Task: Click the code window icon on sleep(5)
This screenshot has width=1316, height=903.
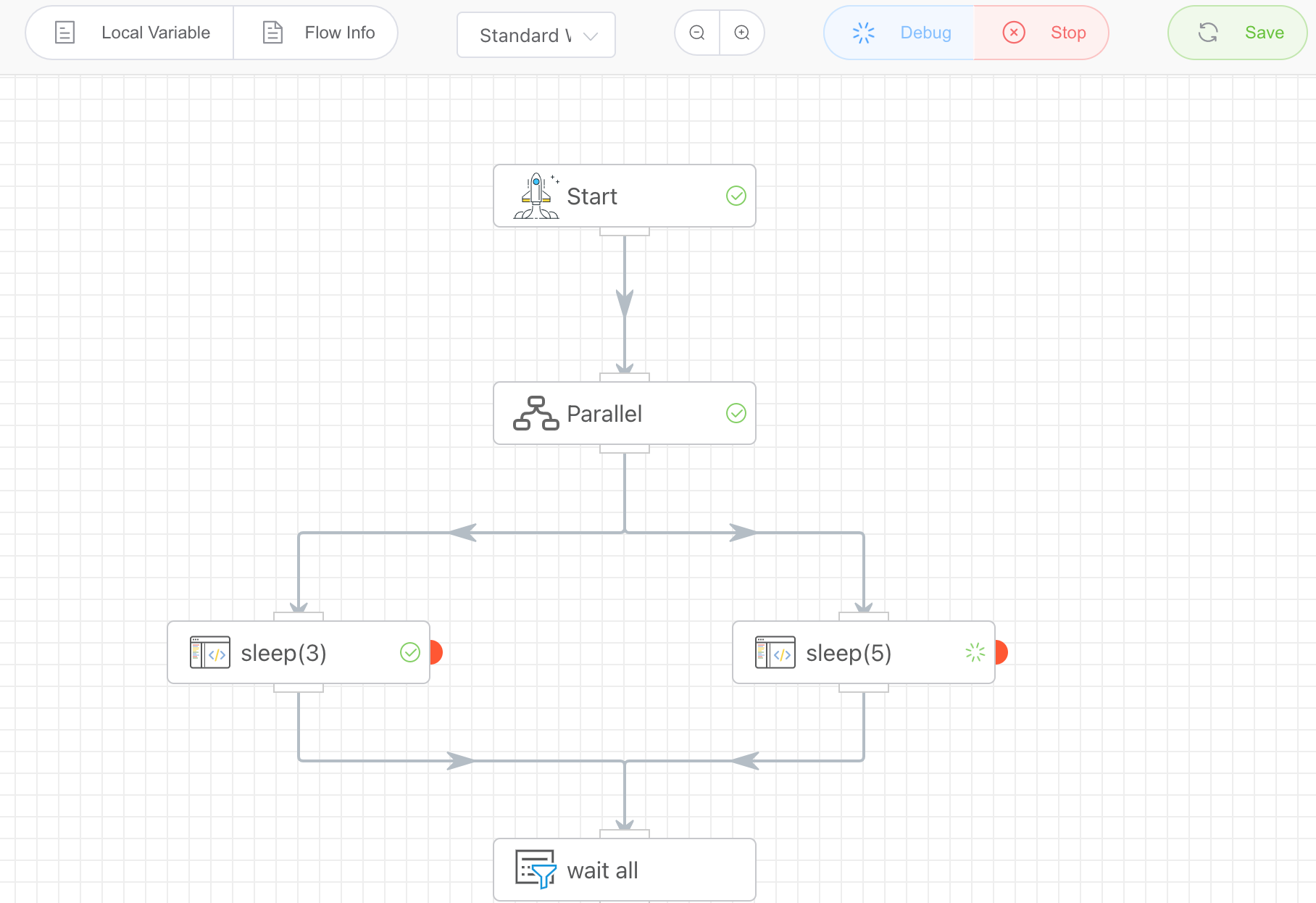Action: 775,652
